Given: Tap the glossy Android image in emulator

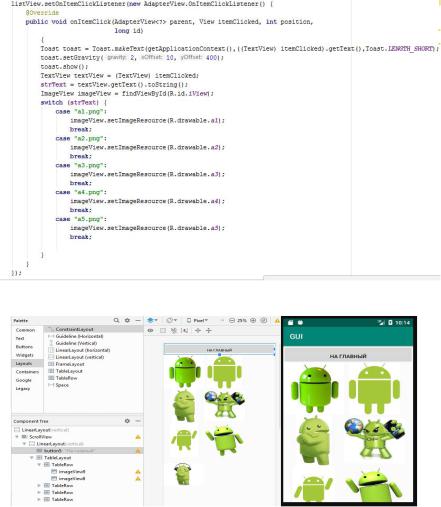Looking at the screenshot, I should (315, 388).
